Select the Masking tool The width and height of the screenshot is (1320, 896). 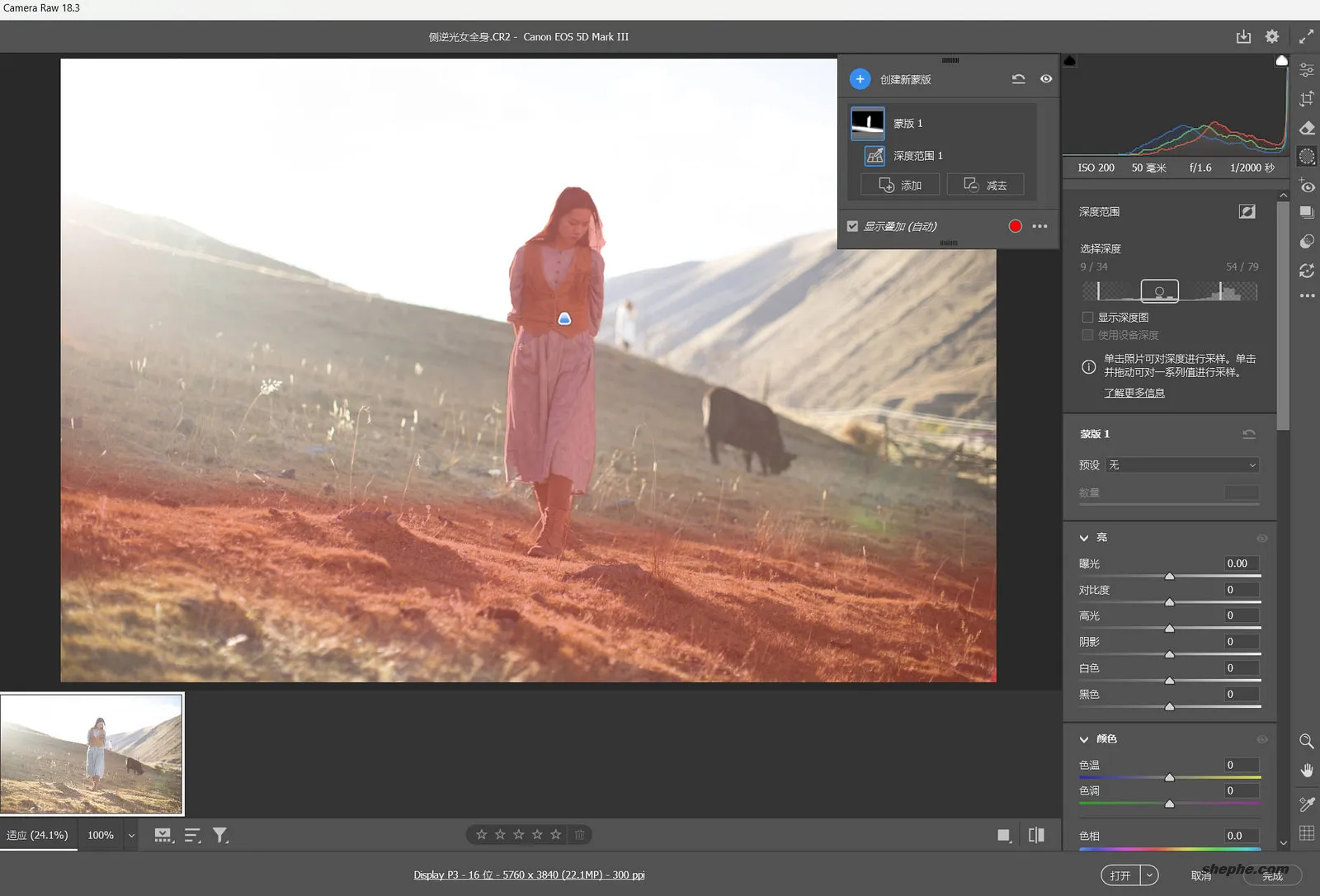pos(1307,156)
